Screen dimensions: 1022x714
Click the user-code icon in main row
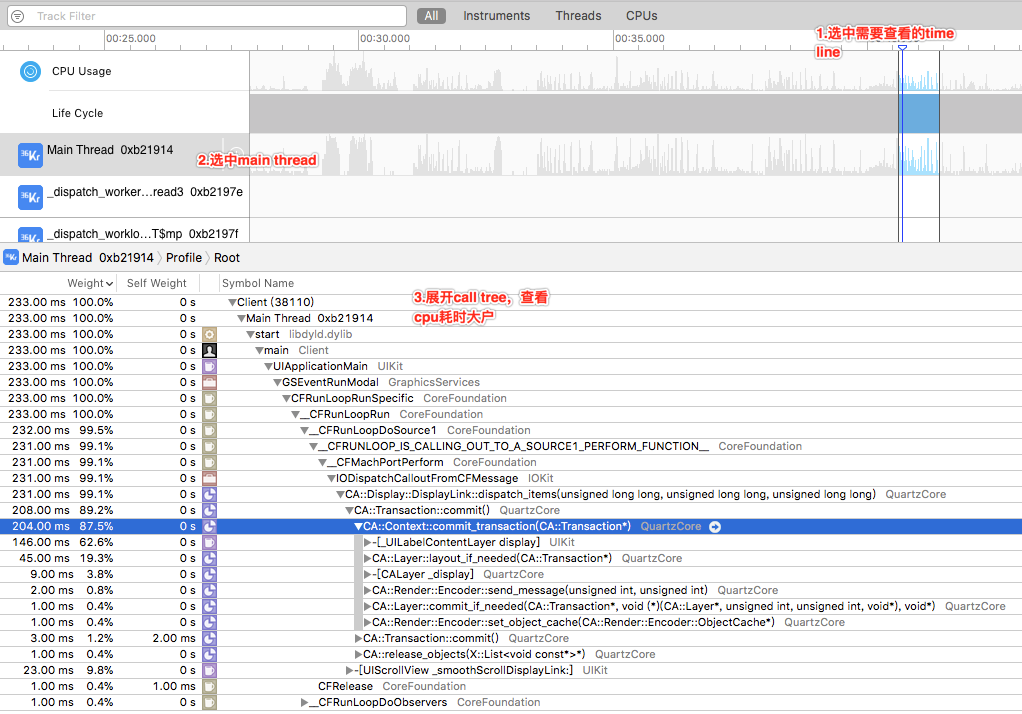coord(209,350)
